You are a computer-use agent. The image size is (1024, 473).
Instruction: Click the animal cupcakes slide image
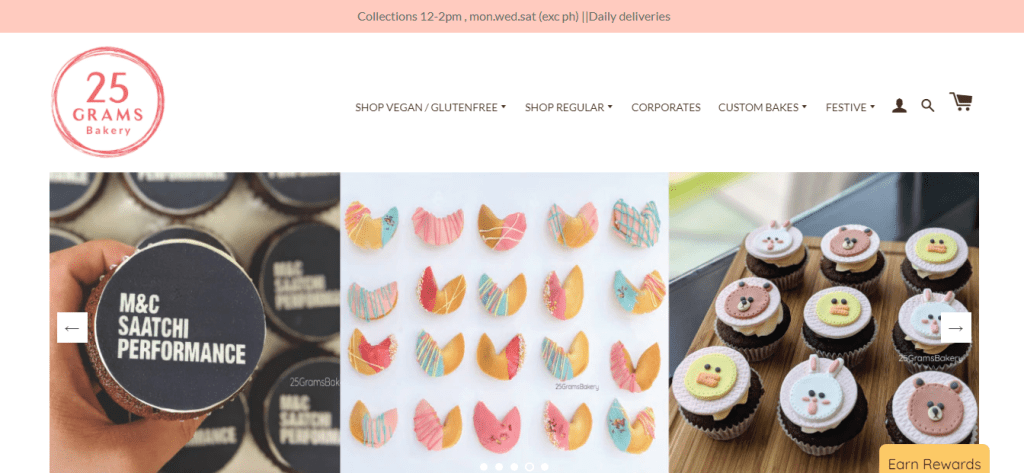824,322
